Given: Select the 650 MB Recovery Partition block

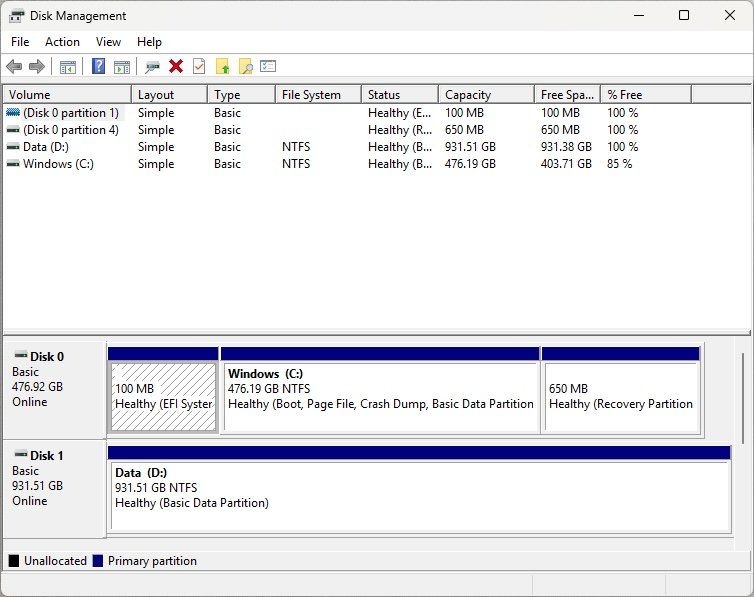Looking at the screenshot, I should tap(621, 390).
